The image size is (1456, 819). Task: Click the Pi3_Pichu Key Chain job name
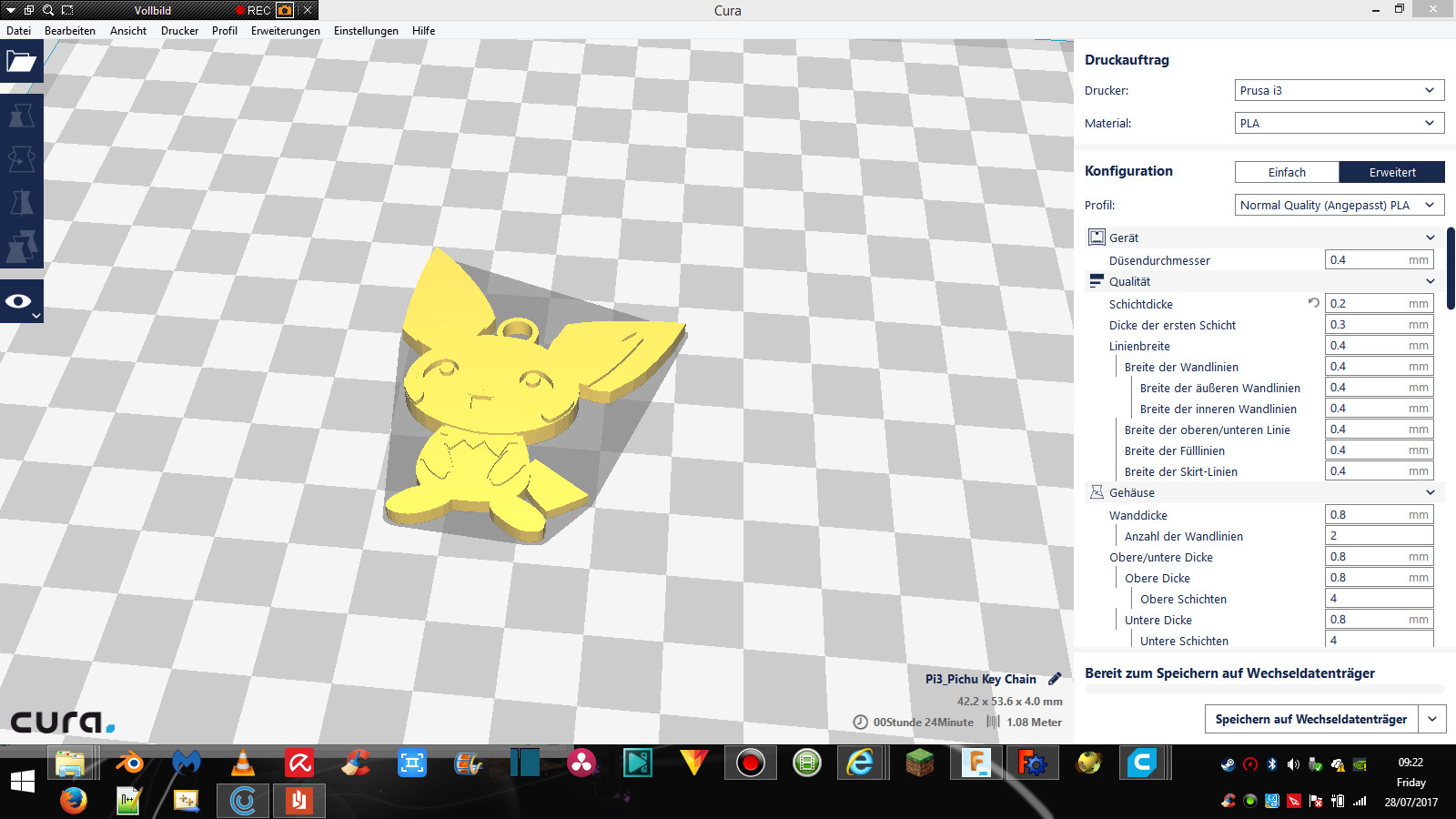981,679
